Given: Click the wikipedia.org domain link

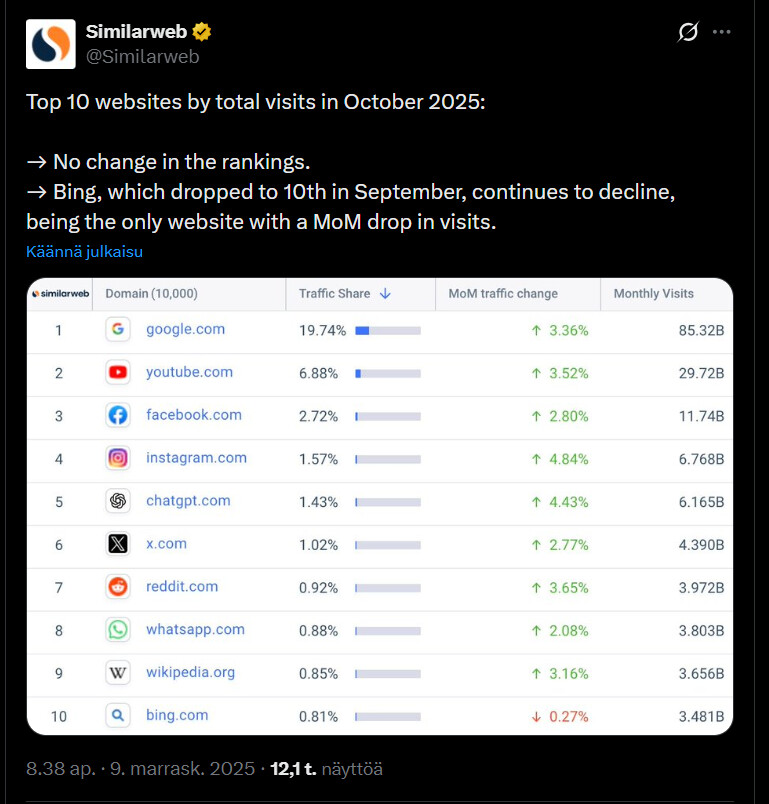Looking at the screenshot, I should pos(190,672).
